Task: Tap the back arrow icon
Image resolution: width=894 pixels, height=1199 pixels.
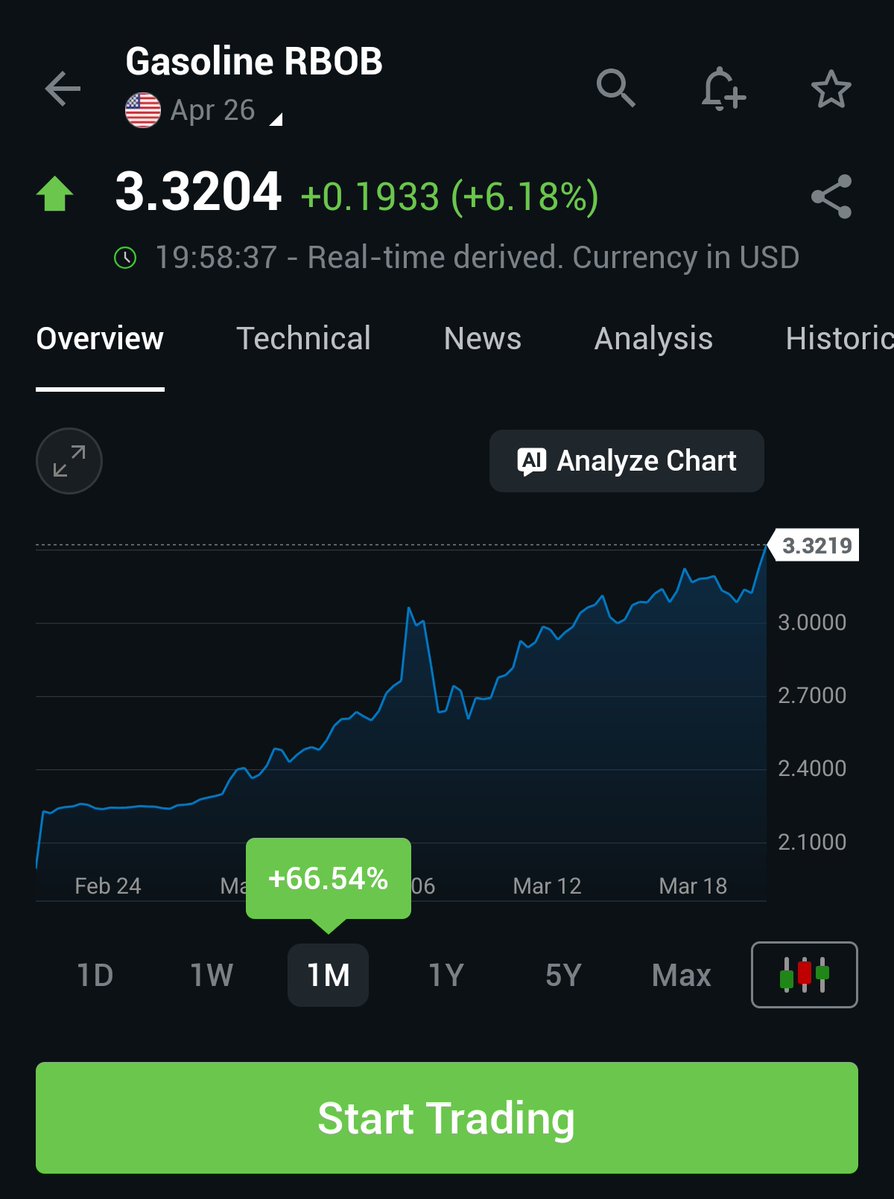Action: pos(62,90)
